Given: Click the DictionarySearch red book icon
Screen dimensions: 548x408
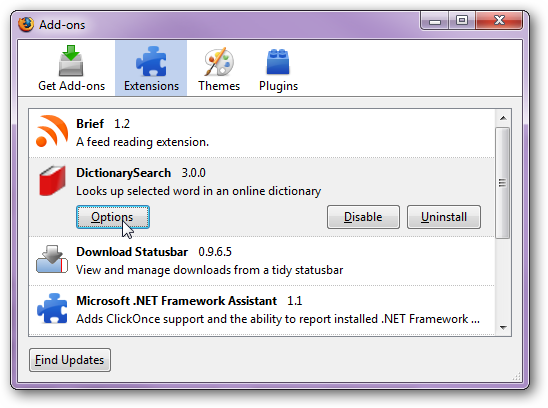Looking at the screenshot, I should [52, 180].
